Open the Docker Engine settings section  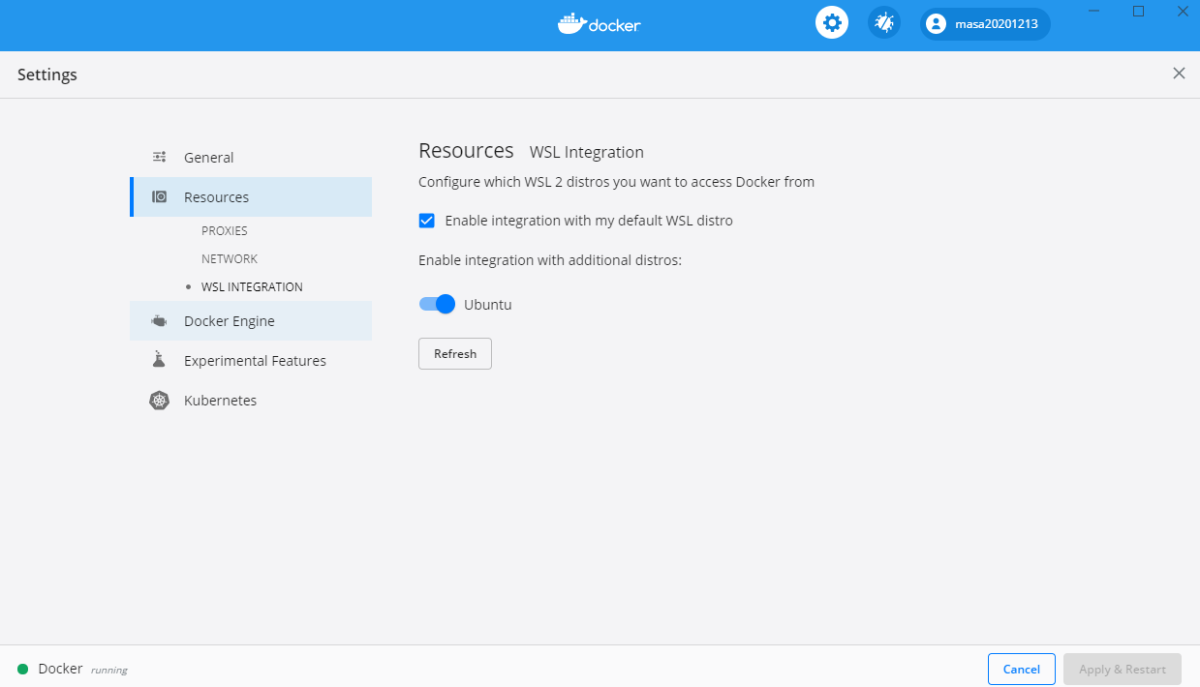251,321
